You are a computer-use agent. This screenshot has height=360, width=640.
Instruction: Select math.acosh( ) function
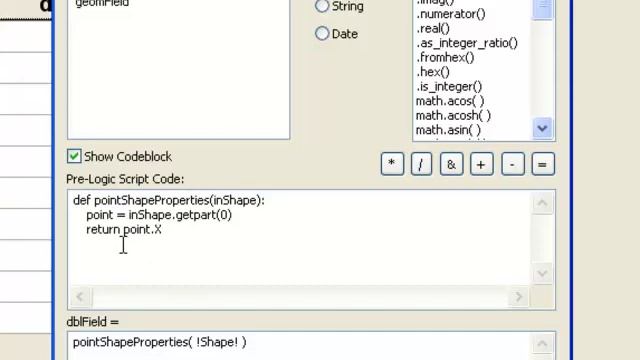[x=453, y=116]
